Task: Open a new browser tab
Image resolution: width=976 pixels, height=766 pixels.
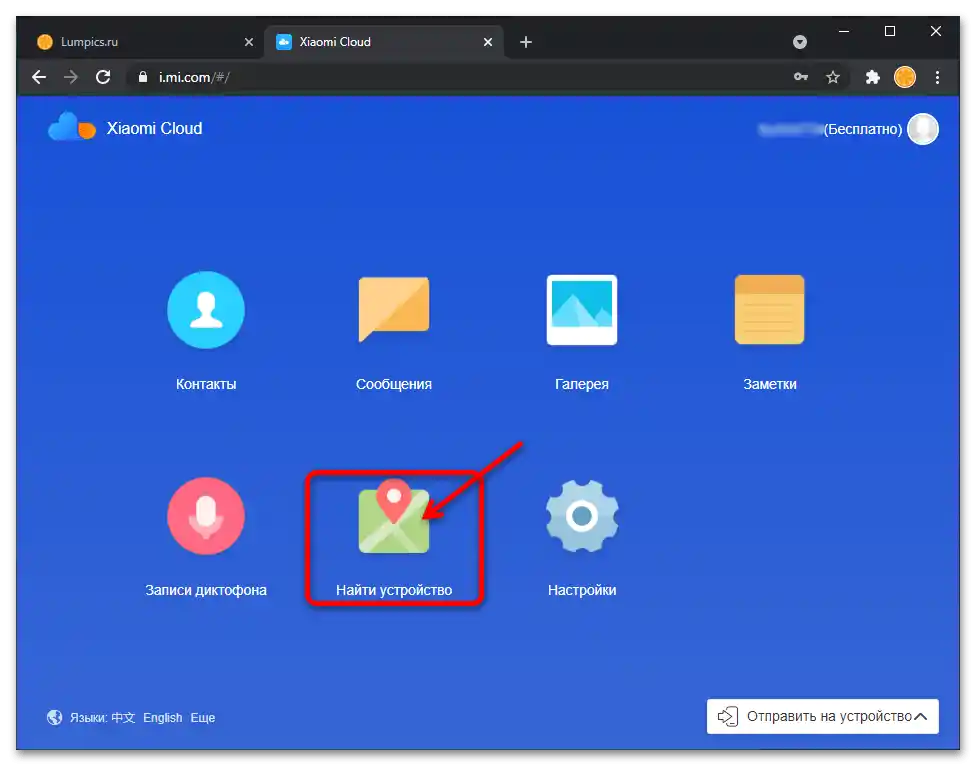Action: (x=526, y=42)
